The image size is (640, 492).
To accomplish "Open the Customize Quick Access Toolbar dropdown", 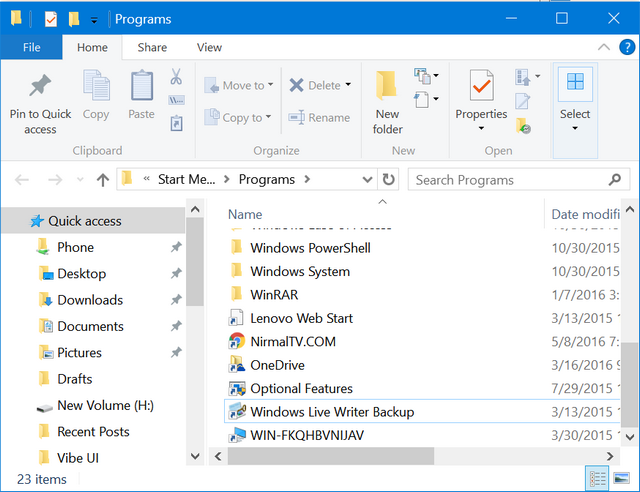I will [x=94, y=20].
